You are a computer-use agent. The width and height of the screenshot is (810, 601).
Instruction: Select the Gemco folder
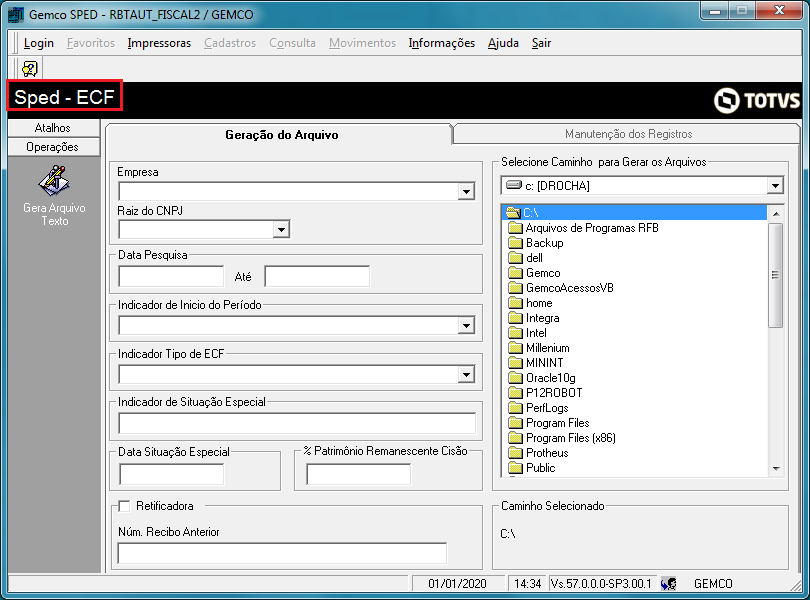click(x=534, y=273)
